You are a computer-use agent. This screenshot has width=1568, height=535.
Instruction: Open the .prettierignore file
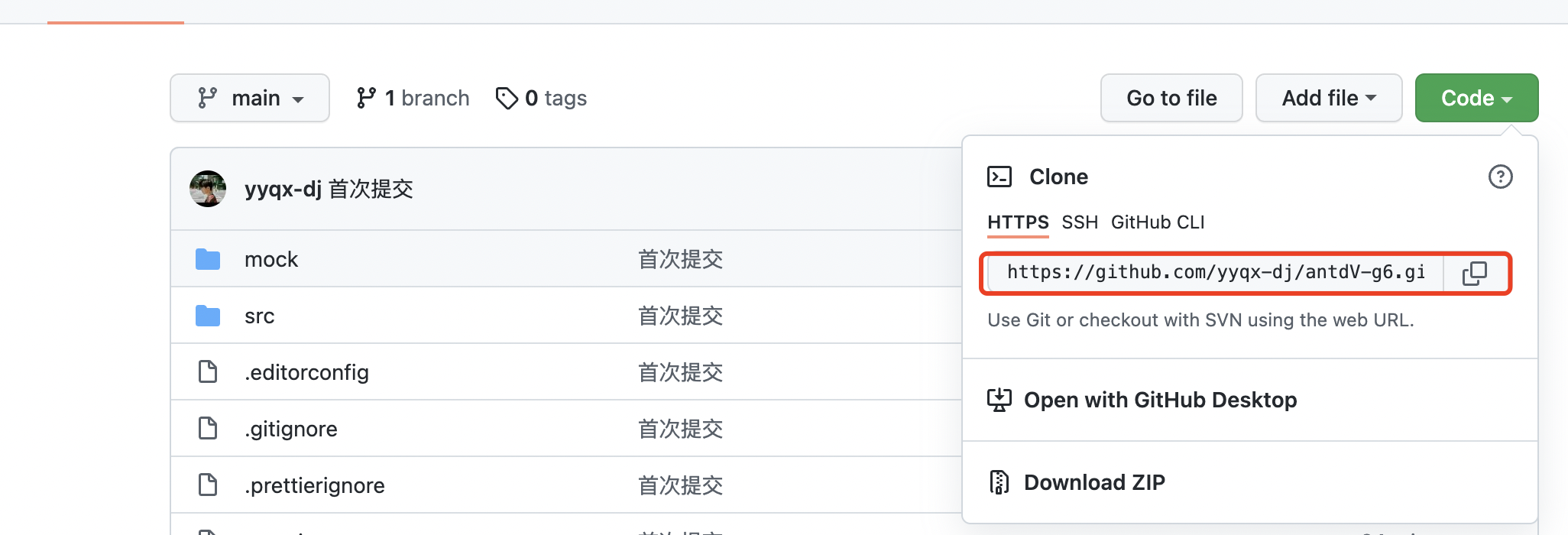315,485
